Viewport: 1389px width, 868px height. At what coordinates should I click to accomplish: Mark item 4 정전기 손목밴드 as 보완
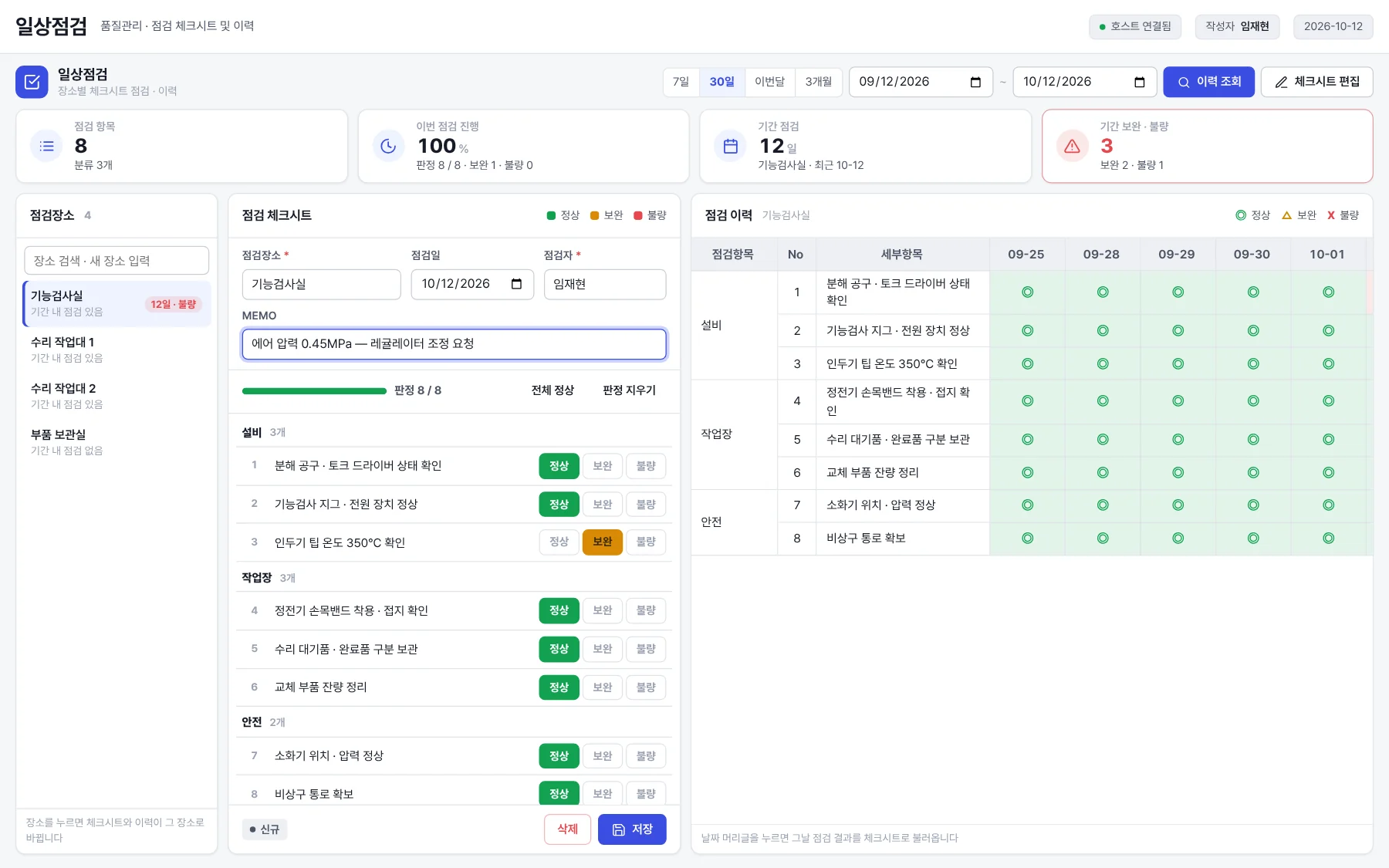tap(603, 610)
